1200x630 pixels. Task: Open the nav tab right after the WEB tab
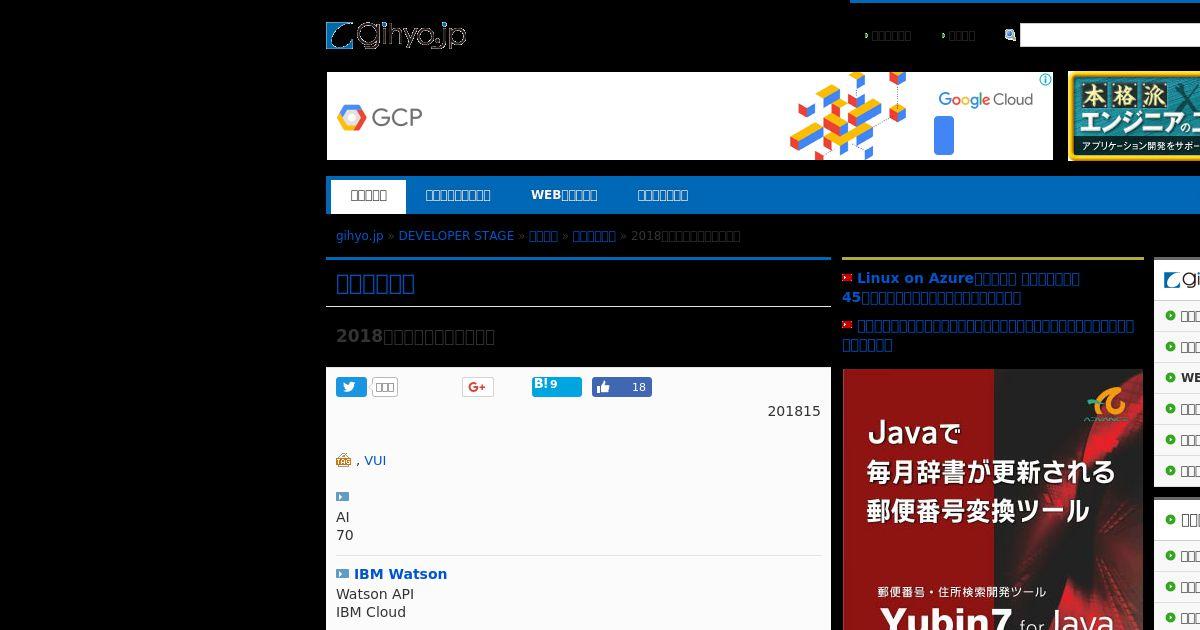pyautogui.click(x=663, y=195)
